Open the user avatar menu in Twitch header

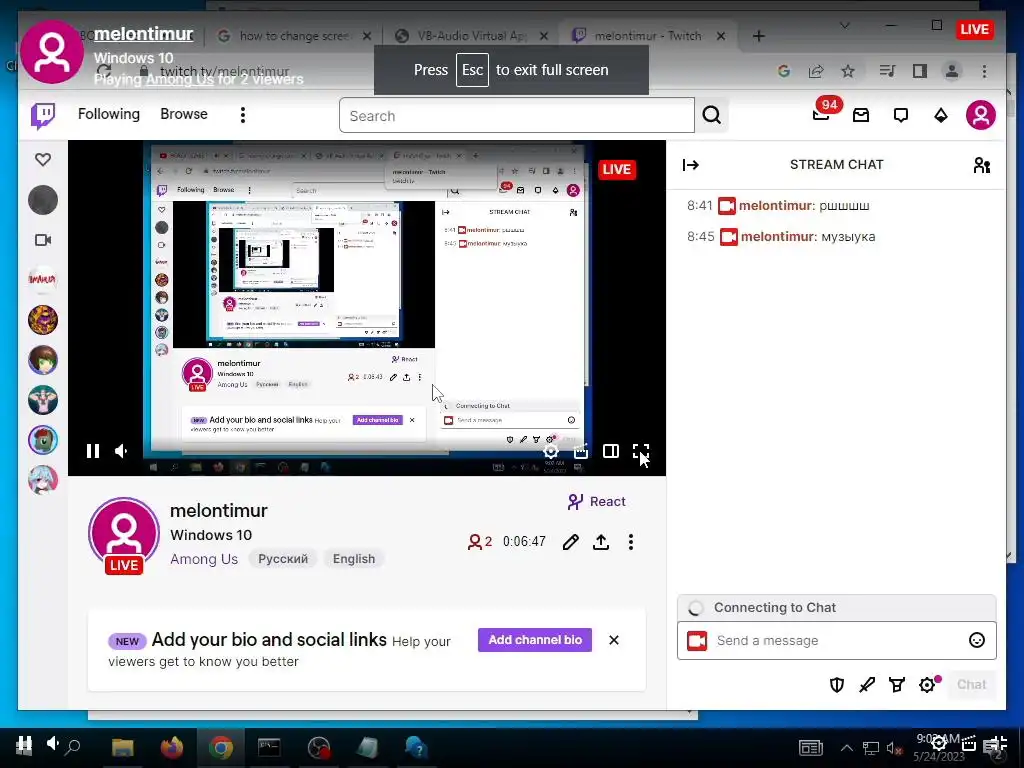tap(980, 115)
